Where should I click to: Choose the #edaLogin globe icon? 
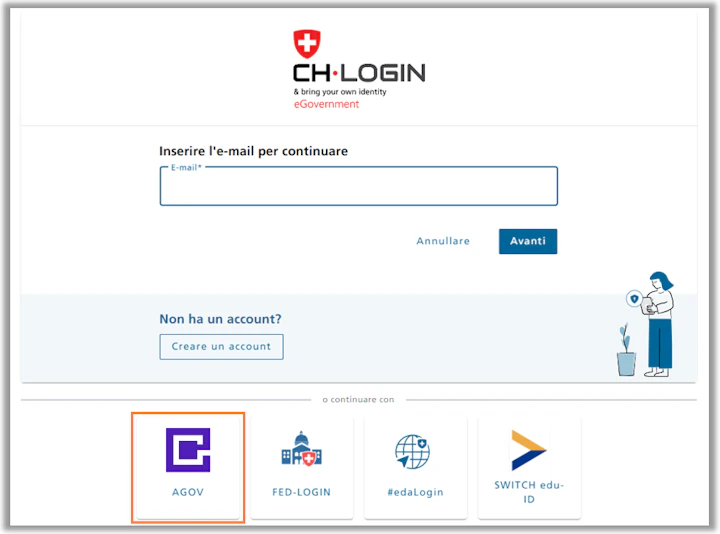point(413,451)
